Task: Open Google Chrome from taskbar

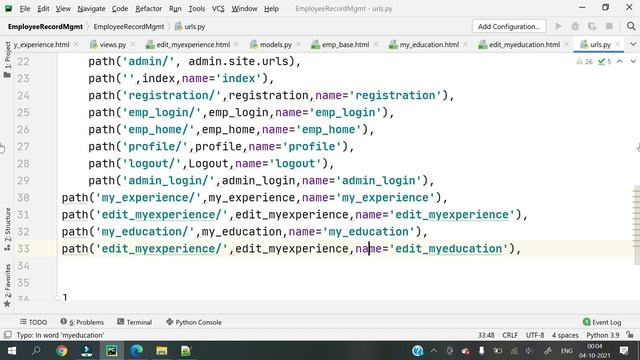Action: [62, 351]
